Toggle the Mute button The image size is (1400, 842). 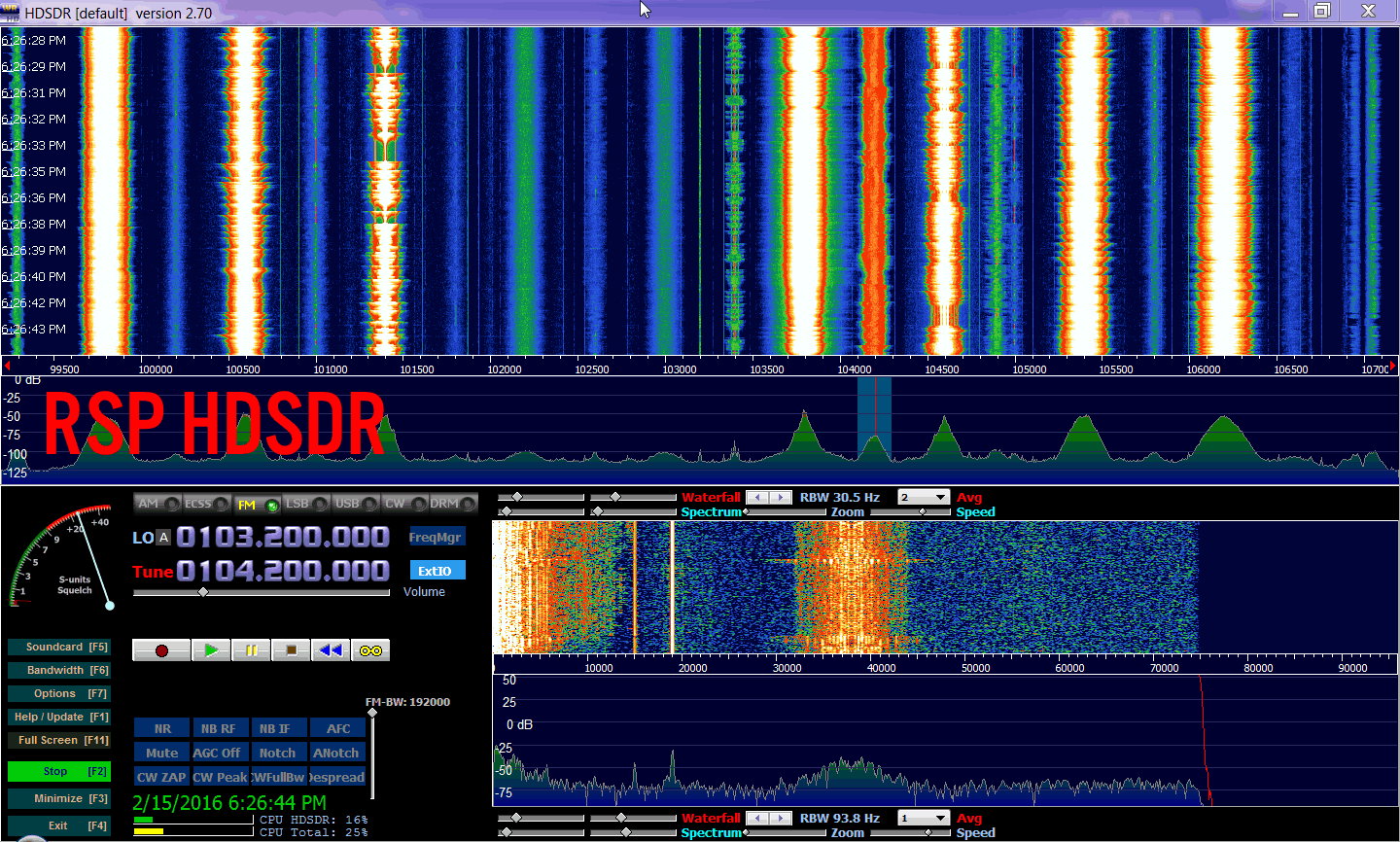pyautogui.click(x=161, y=753)
